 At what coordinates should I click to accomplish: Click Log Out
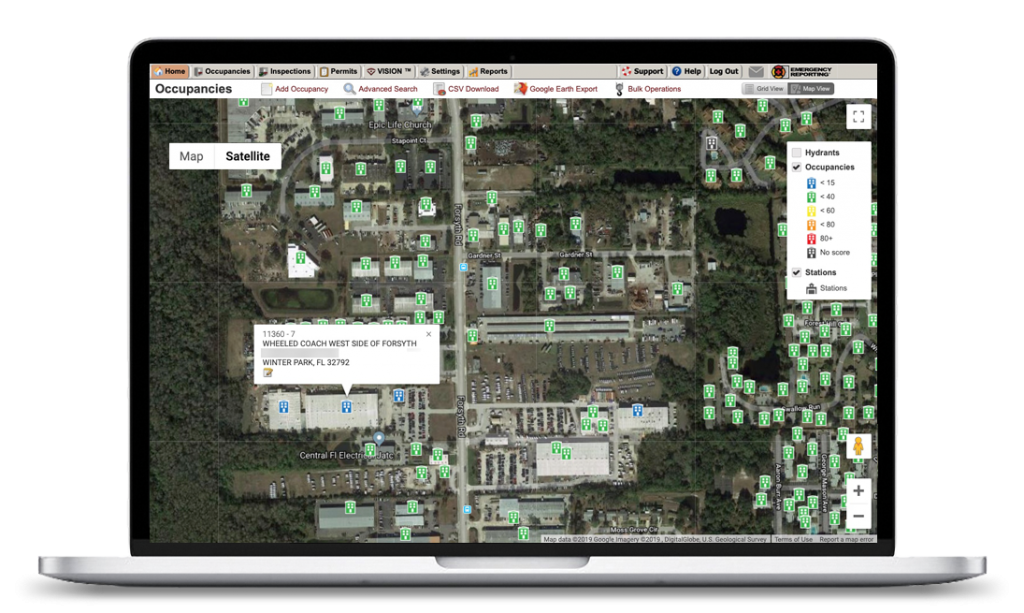(x=724, y=71)
